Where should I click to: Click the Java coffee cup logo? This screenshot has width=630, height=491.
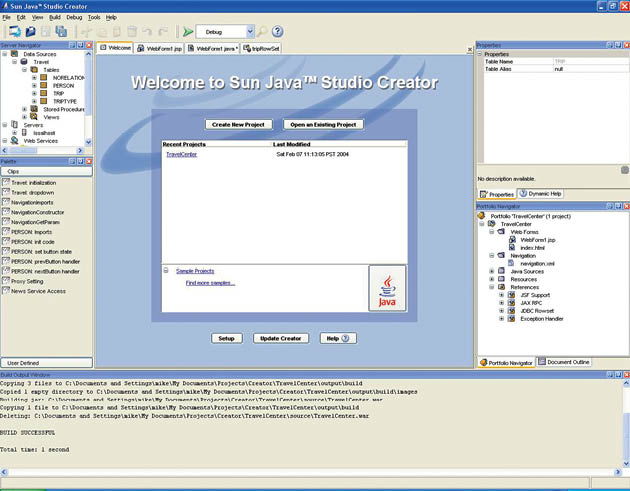[387, 288]
